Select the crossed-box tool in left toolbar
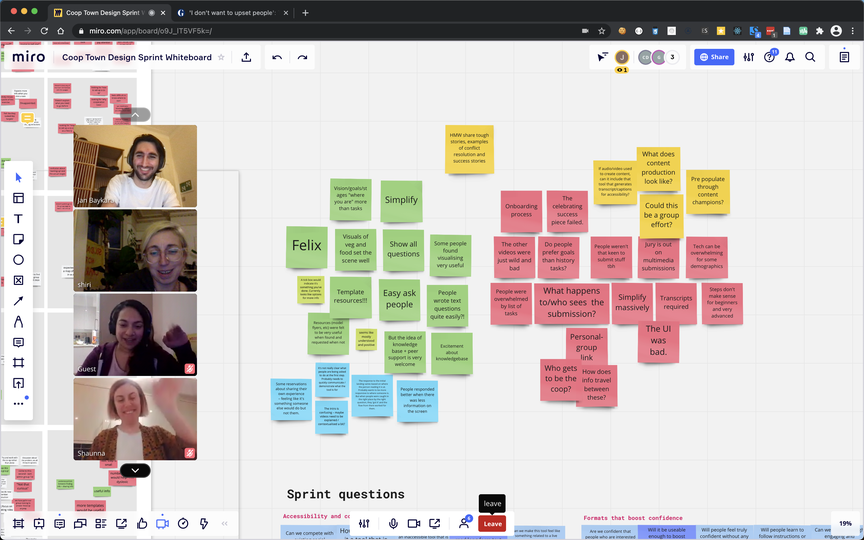This screenshot has height=540, width=864. click(x=18, y=280)
